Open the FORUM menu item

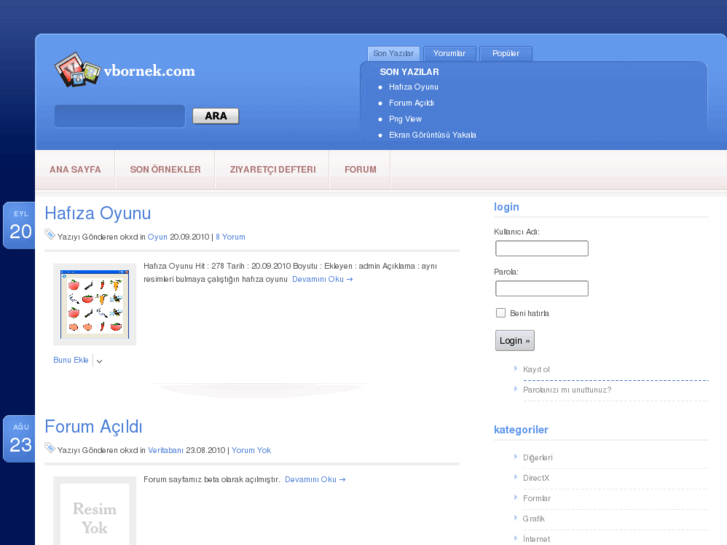(360, 169)
